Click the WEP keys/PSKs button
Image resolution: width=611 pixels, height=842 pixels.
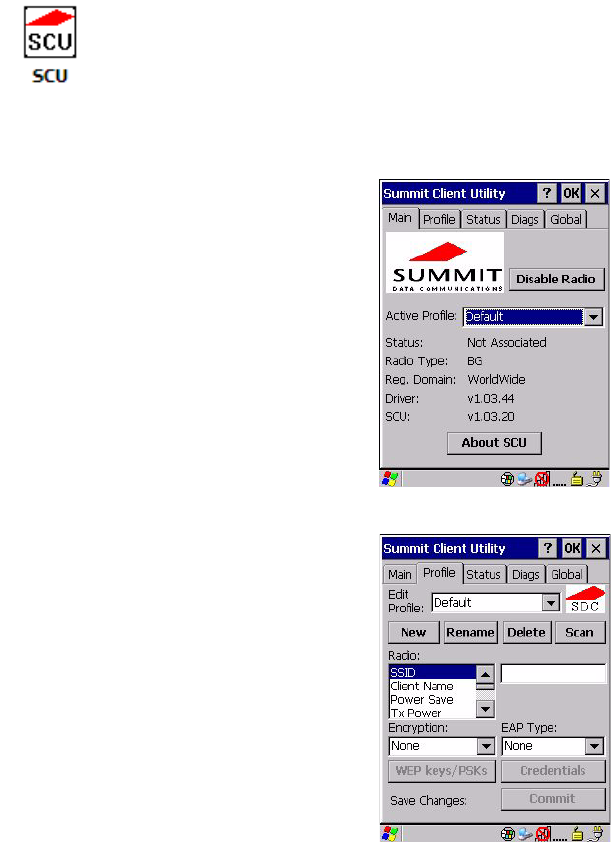(441, 771)
